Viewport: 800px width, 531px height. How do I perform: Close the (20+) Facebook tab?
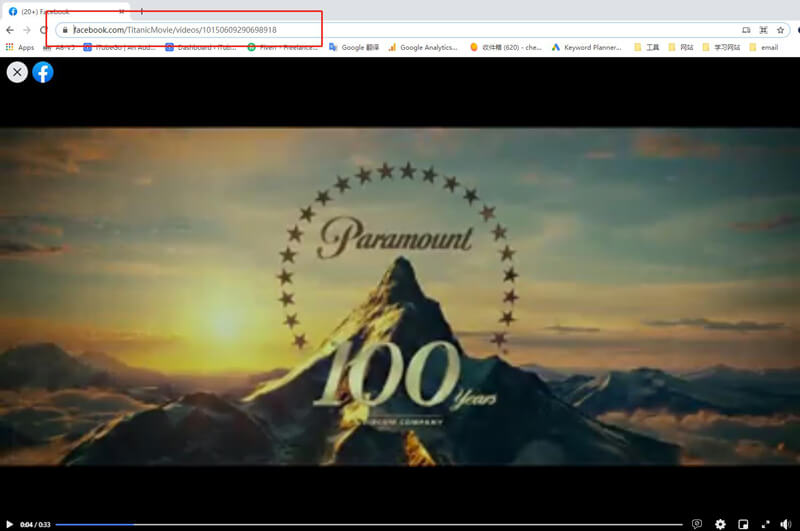coord(121,11)
